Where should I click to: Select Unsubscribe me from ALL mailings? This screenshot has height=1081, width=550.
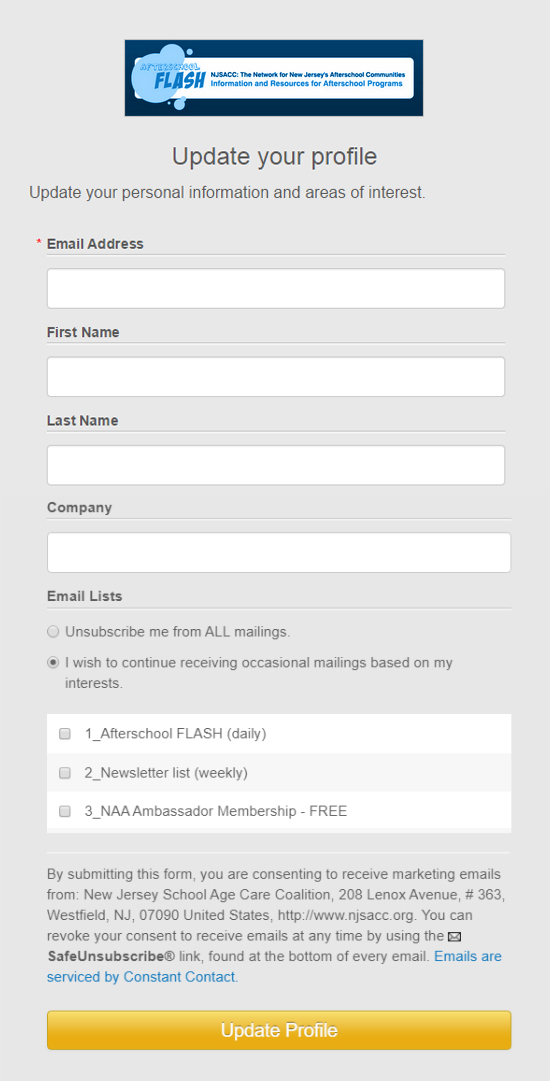(x=52, y=632)
